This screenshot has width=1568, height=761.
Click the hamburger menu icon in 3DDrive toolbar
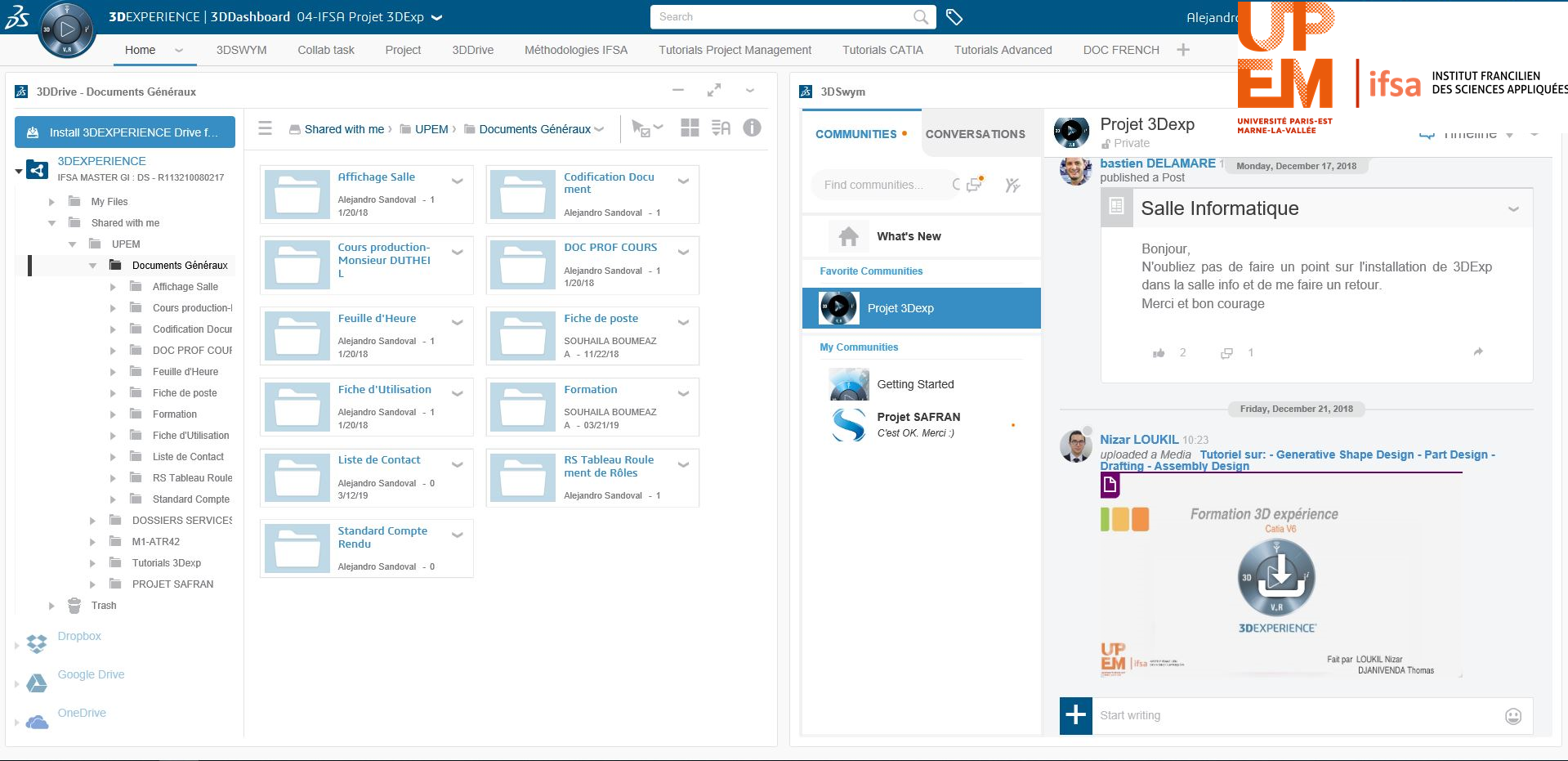tap(265, 128)
